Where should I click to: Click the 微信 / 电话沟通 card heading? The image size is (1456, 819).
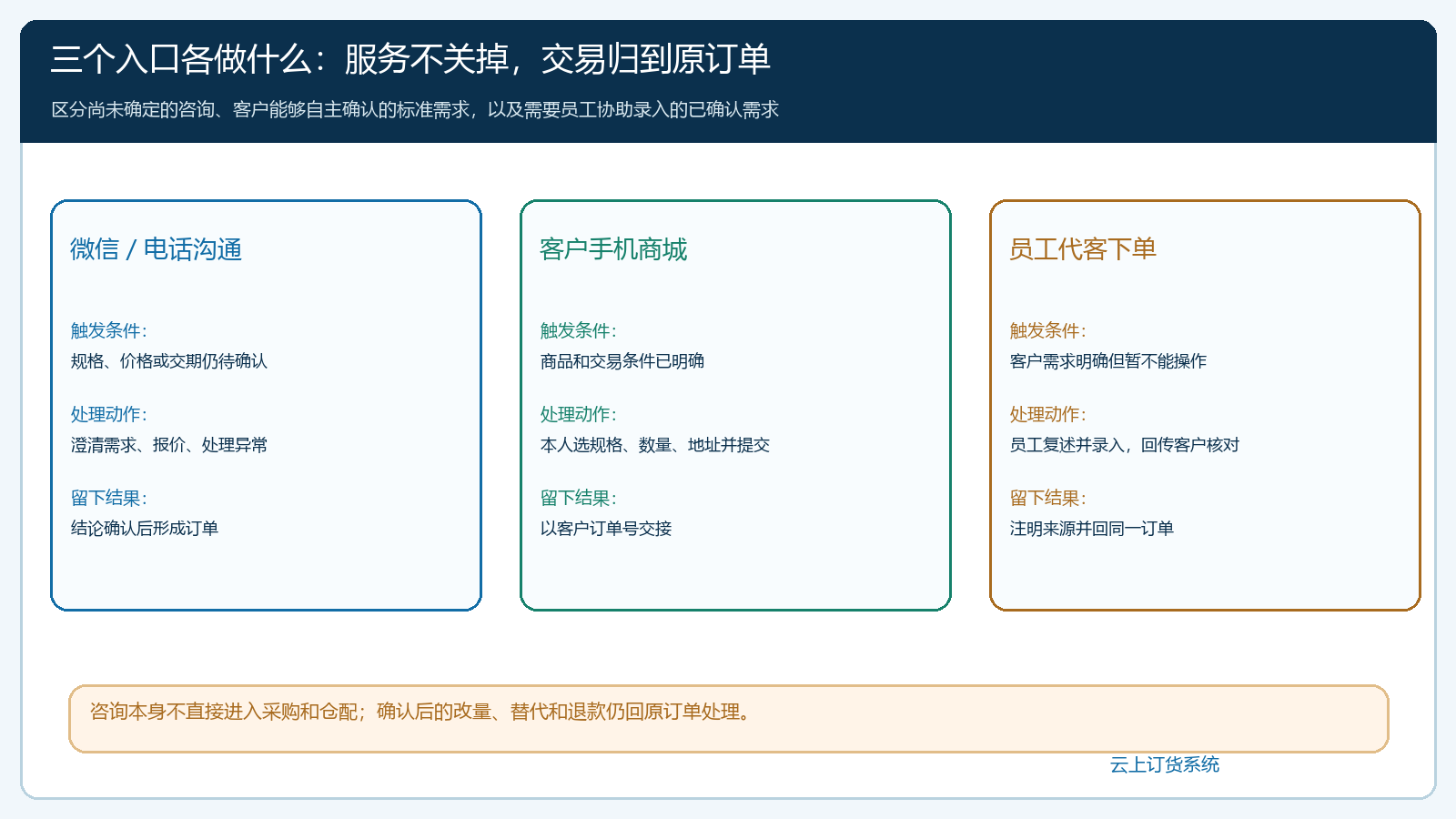point(156,249)
